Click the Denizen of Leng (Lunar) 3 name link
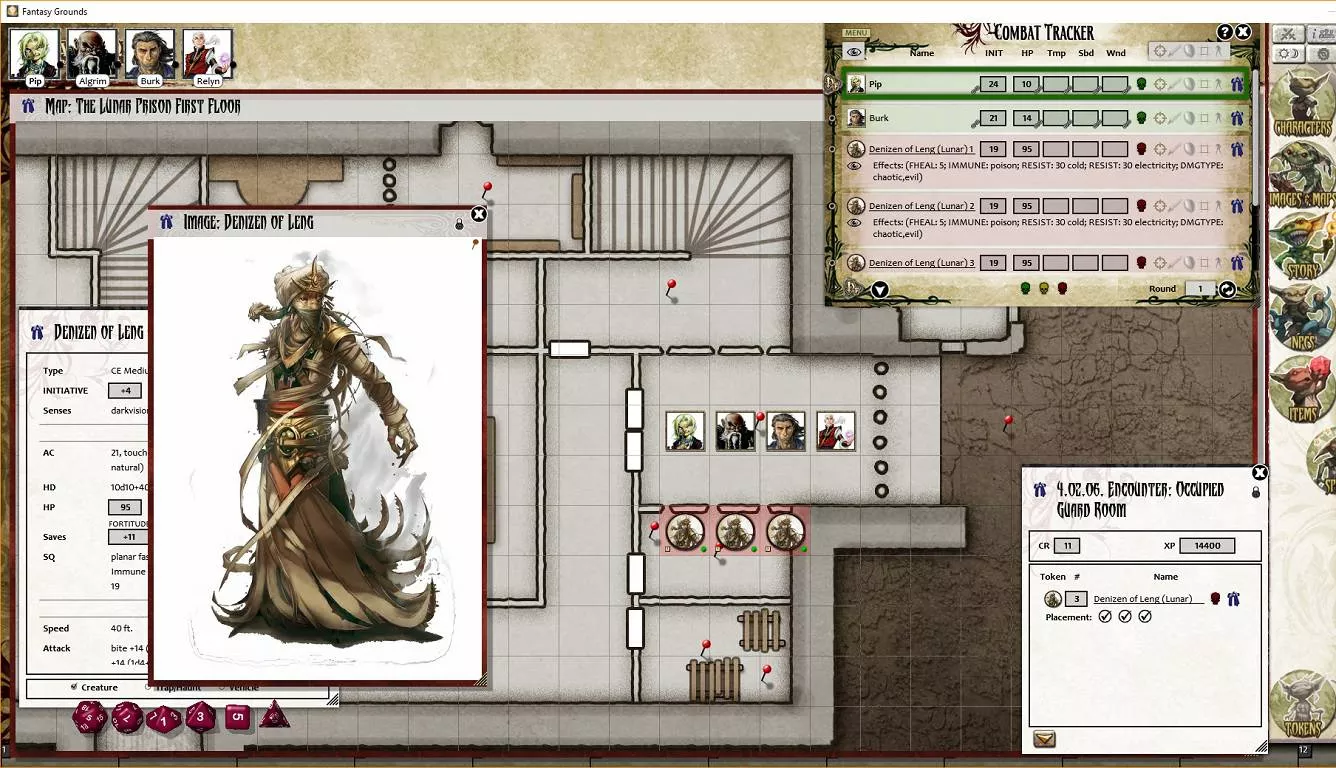This screenshot has height=768, width=1336. point(921,263)
